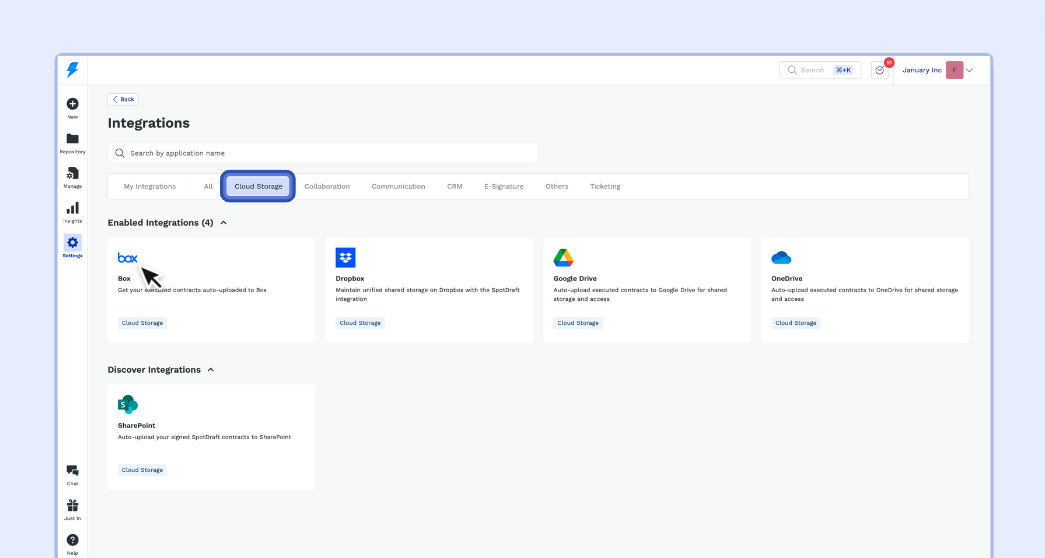Click the New plus icon in sidebar

(72, 105)
